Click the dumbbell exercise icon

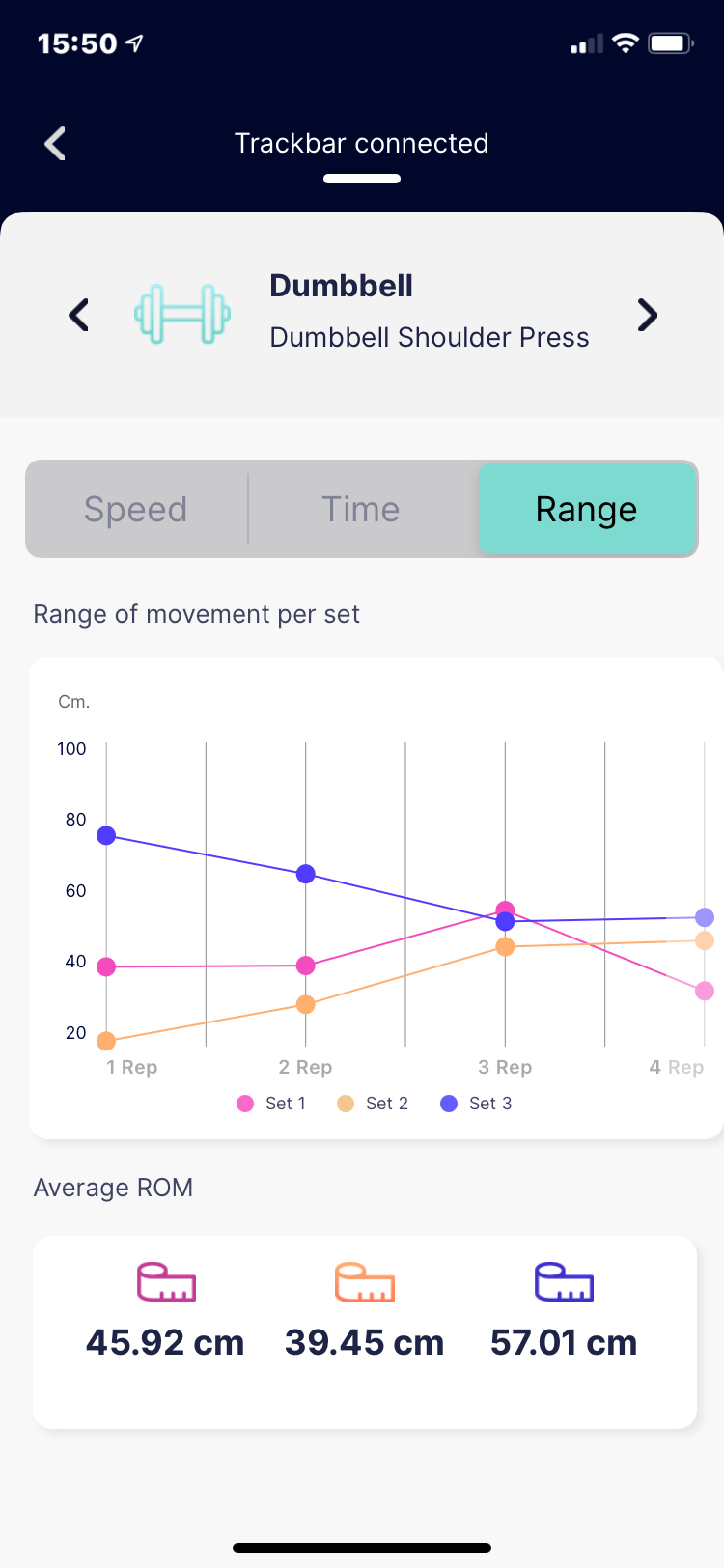[182, 316]
